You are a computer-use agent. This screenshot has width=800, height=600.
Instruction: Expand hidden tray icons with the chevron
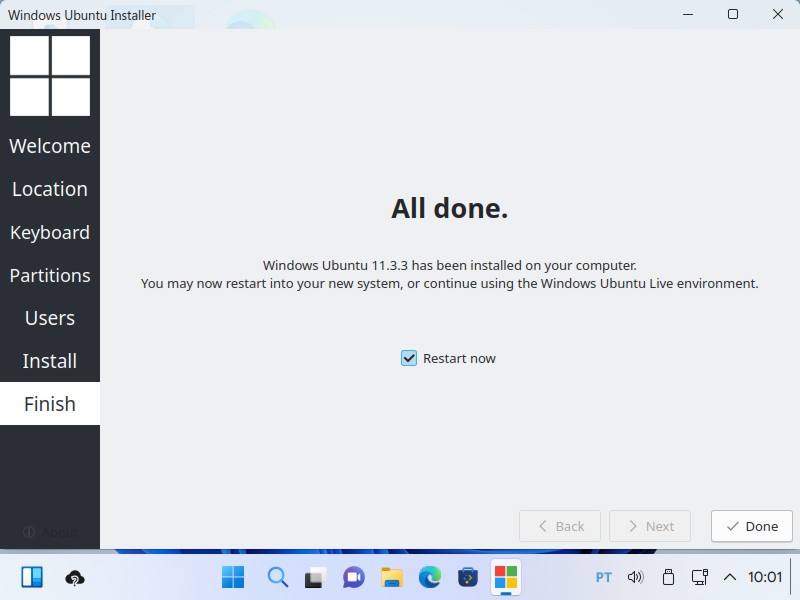(x=730, y=577)
